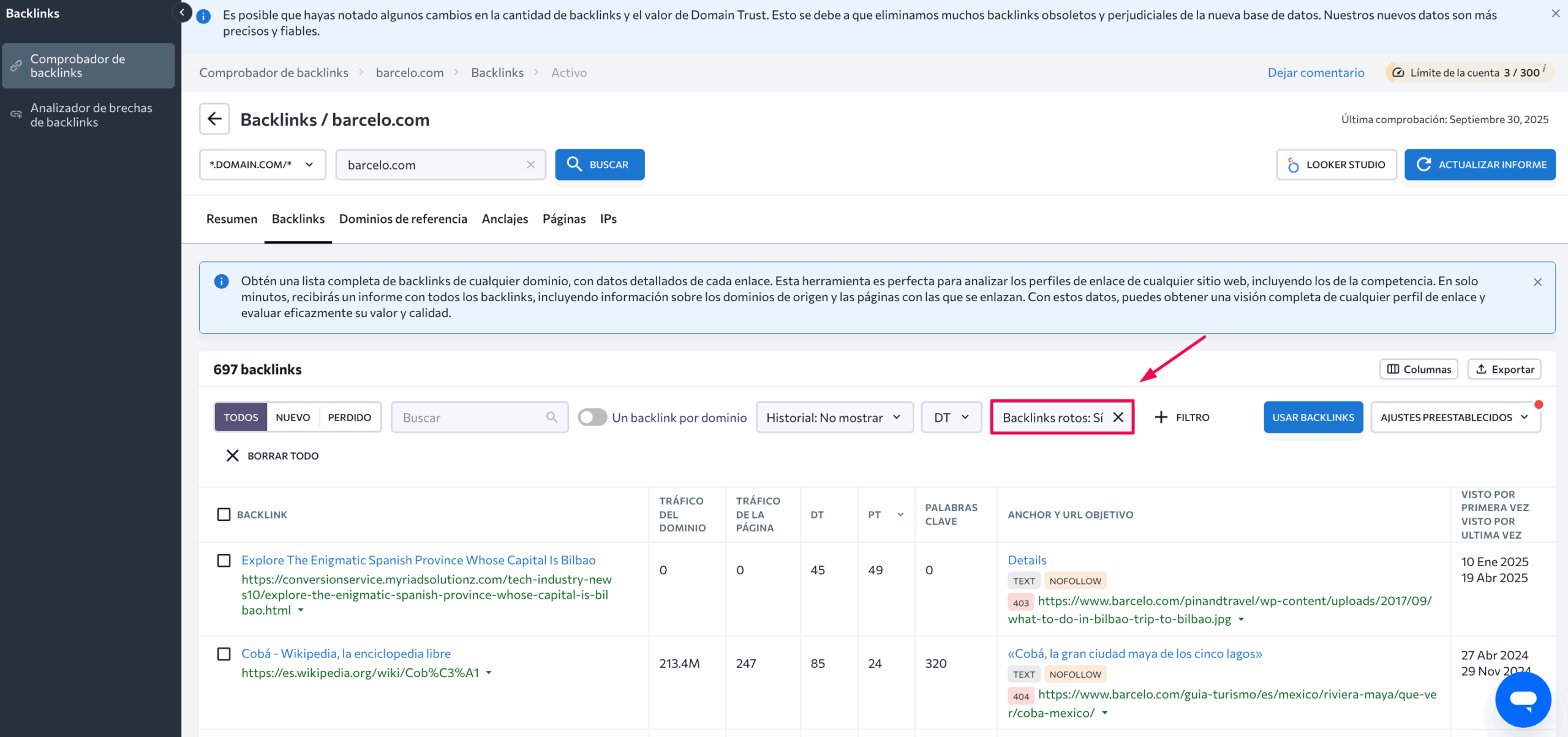Remove the Backlinks rotos filter X
This screenshot has width=1568, height=737.
pyautogui.click(x=1118, y=417)
